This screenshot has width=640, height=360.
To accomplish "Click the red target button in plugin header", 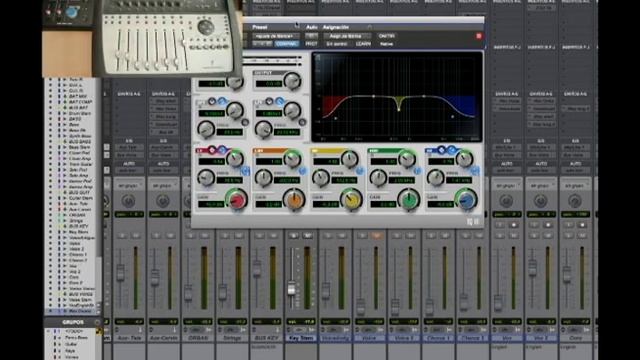I will click(x=479, y=36).
